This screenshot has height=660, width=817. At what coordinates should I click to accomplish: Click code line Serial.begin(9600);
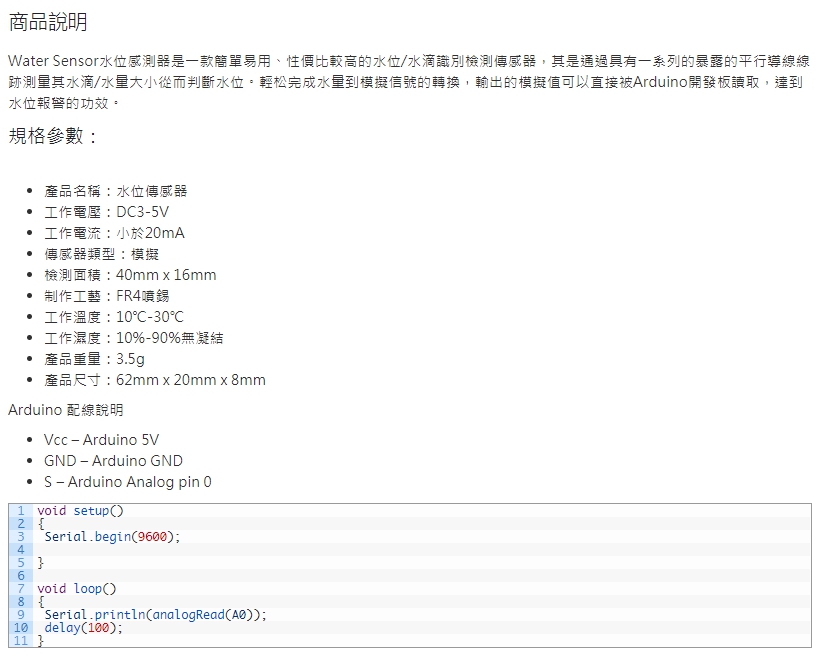click(x=112, y=537)
